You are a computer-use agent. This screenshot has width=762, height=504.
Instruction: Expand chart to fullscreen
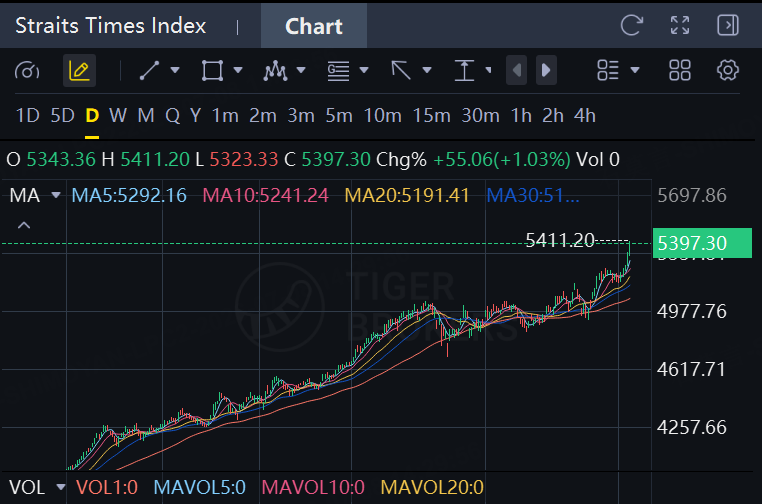680,25
